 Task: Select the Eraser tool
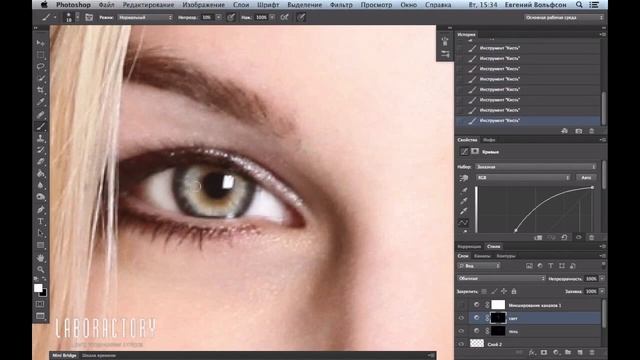click(x=40, y=162)
